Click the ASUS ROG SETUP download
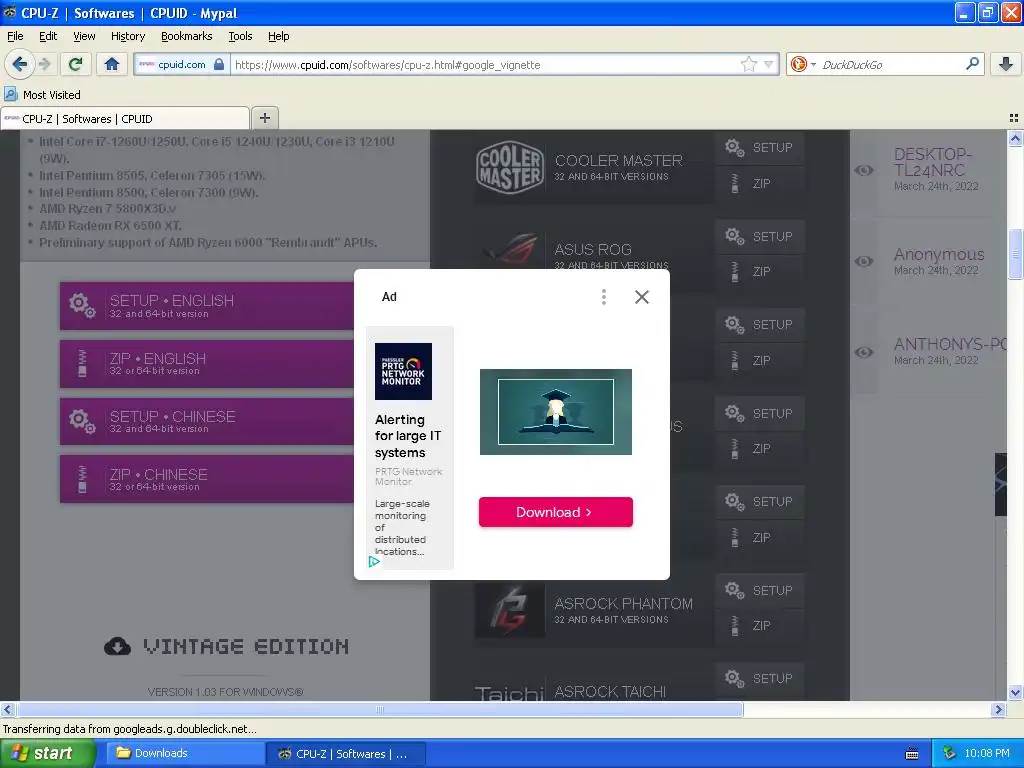 [760, 236]
